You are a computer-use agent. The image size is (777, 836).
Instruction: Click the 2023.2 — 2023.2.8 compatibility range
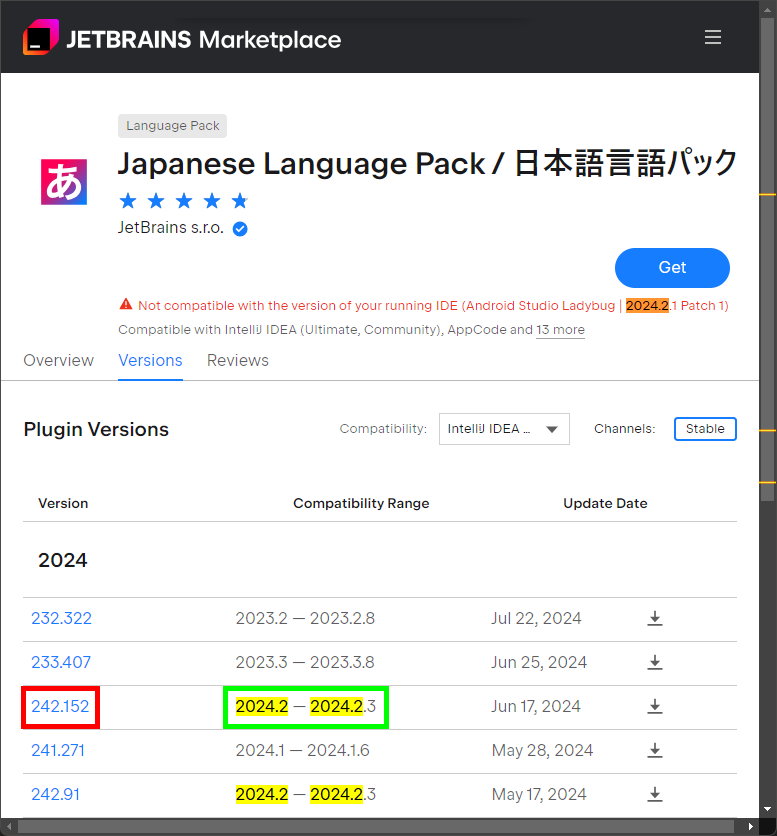(x=305, y=618)
